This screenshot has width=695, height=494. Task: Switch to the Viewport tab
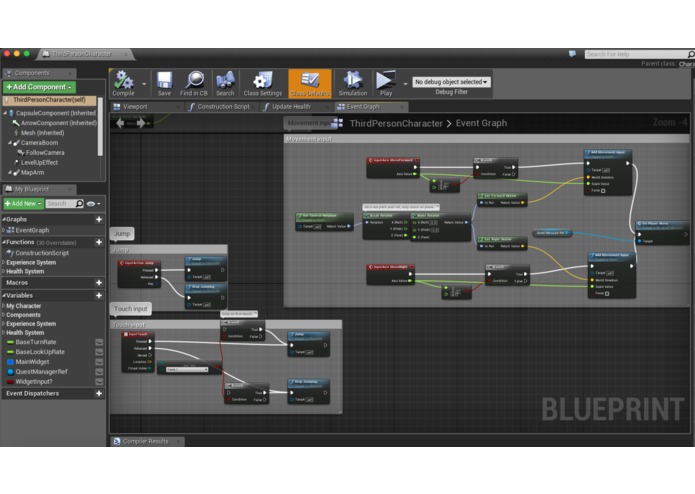[x=135, y=107]
